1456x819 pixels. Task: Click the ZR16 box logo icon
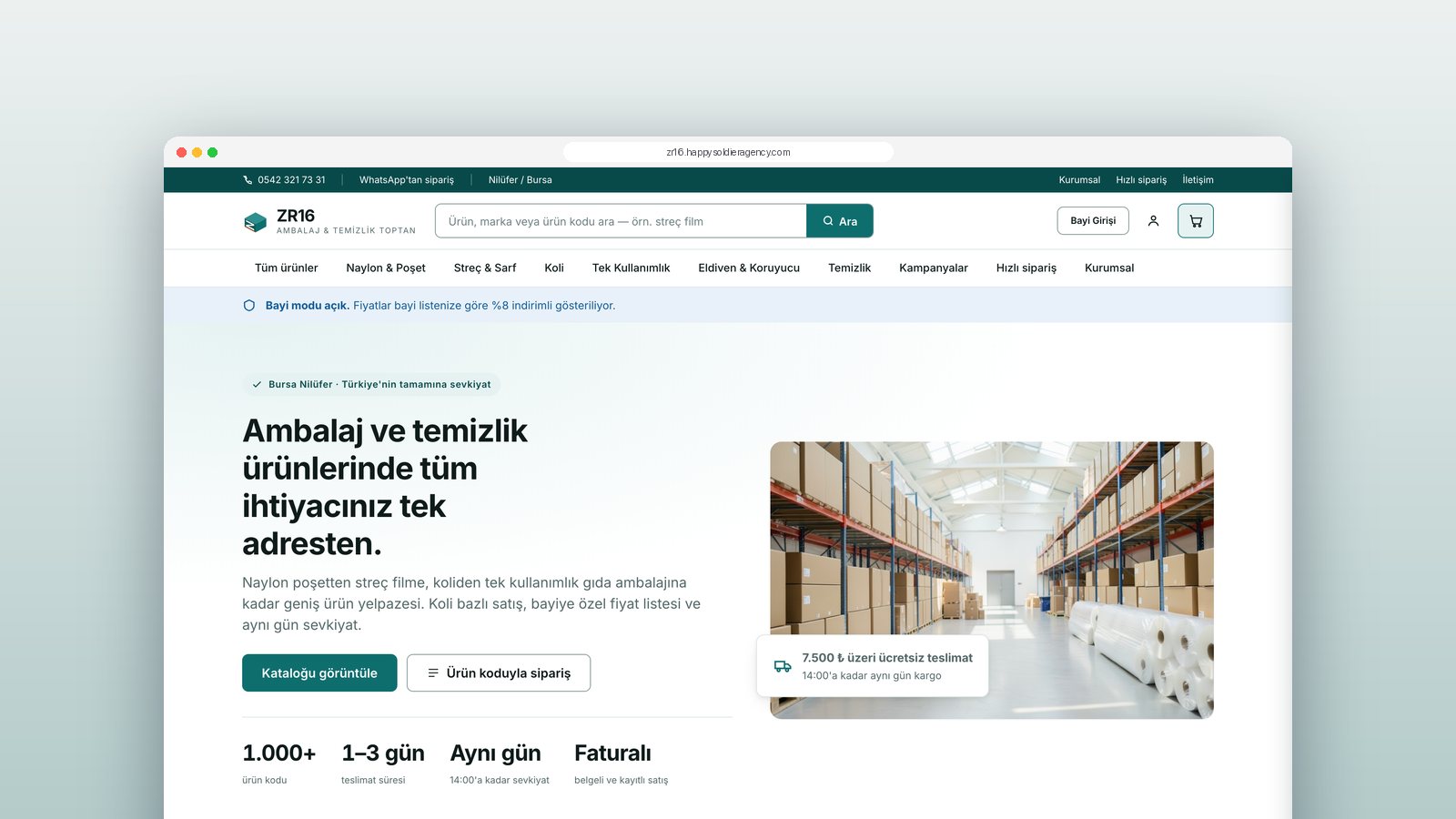click(255, 221)
